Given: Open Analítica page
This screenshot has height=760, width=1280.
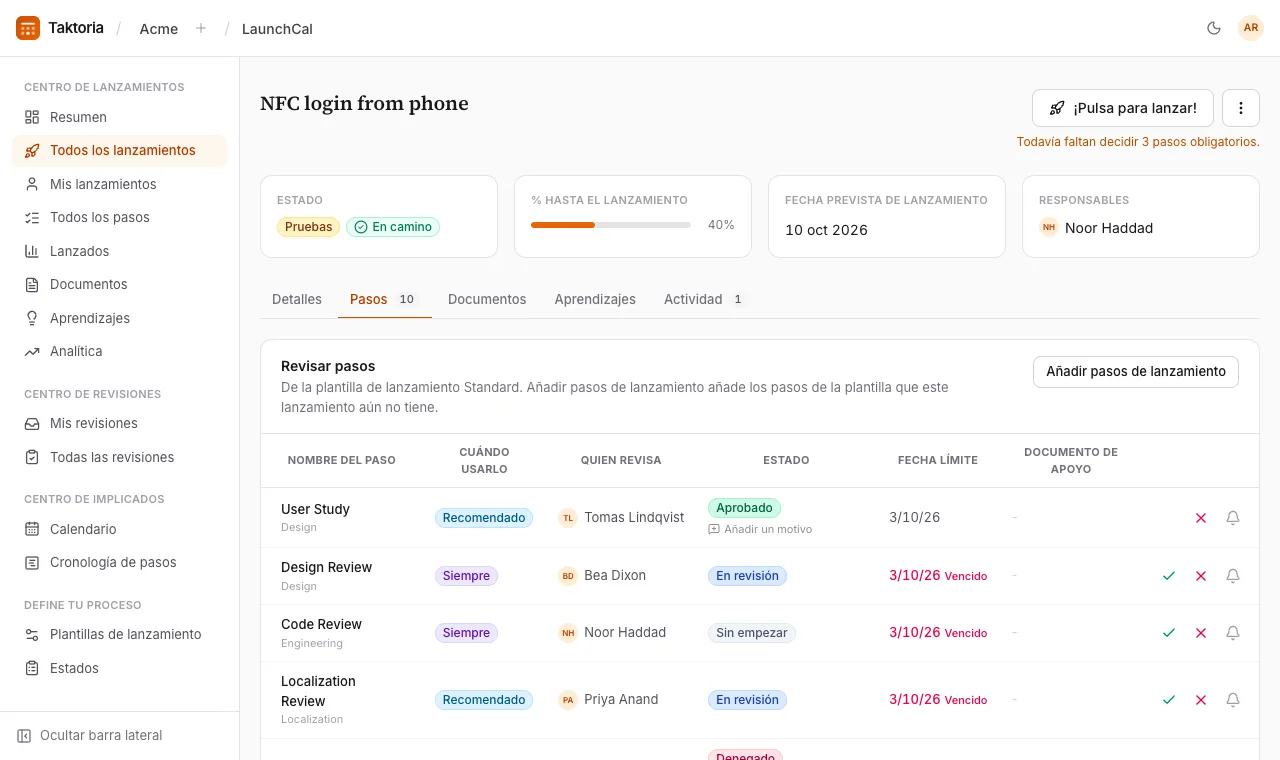Looking at the screenshot, I should tap(120, 351).
